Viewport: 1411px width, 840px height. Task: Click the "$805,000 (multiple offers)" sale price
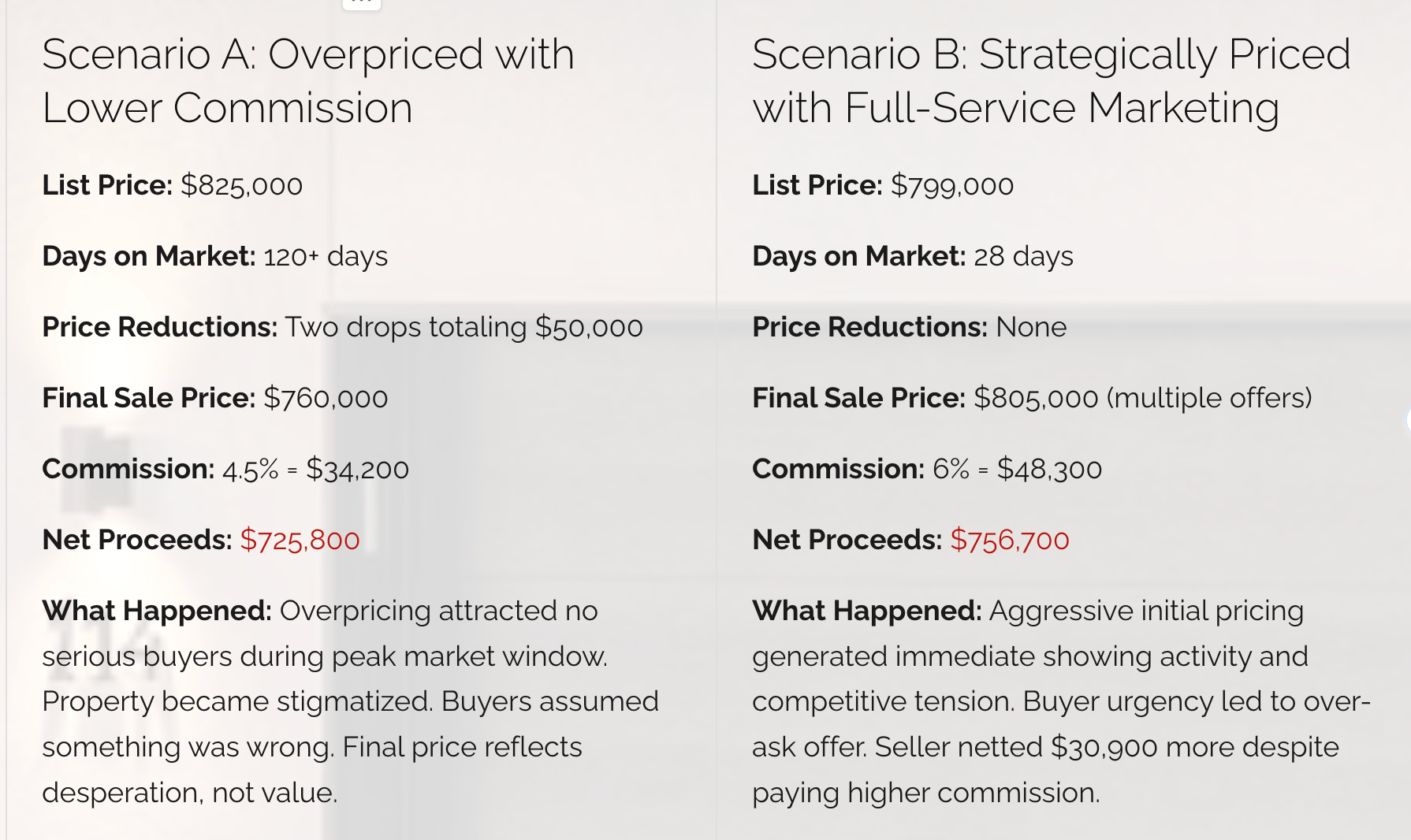pos(1142,398)
